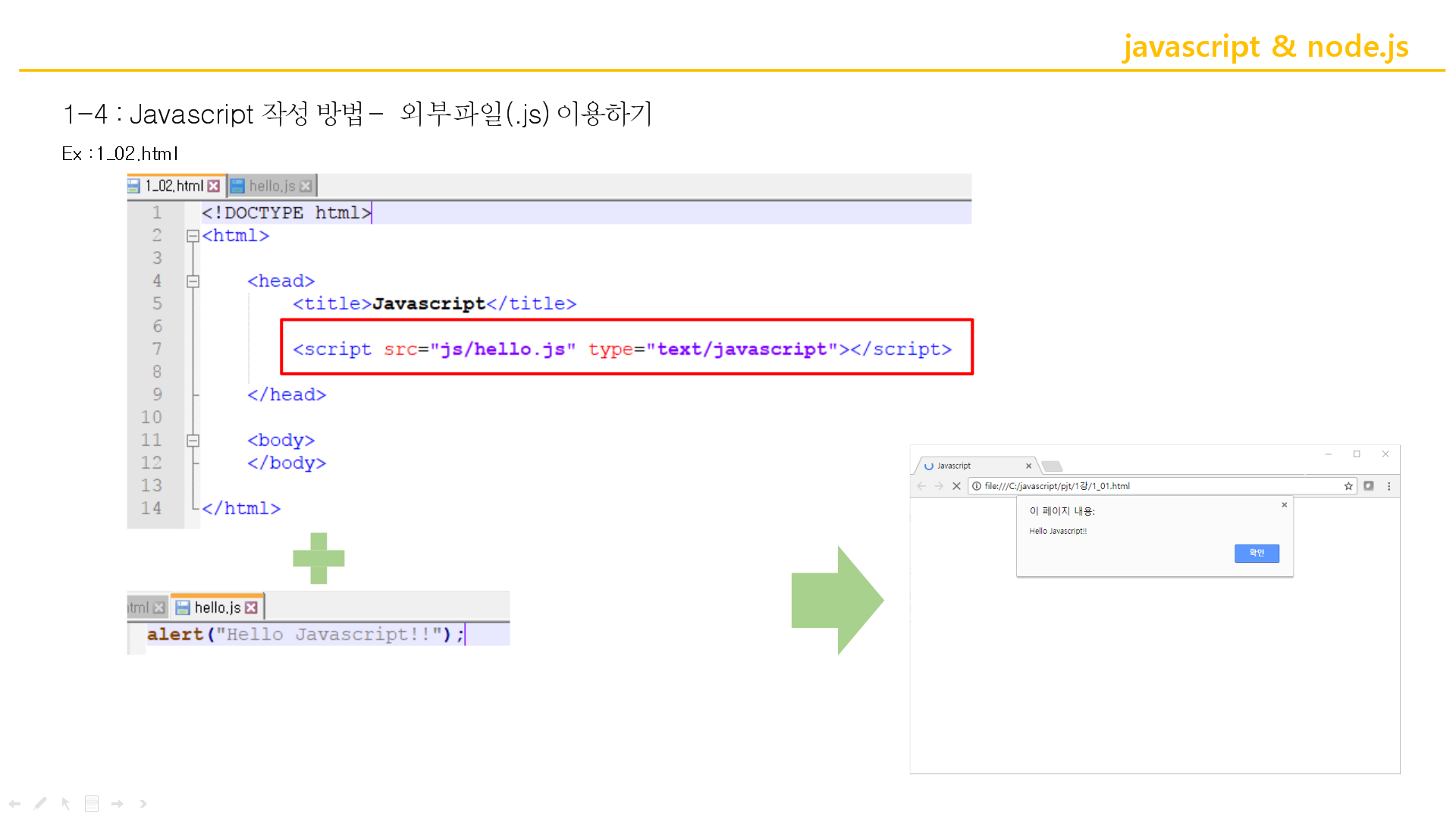Advance to next slide with right arrow
The image size is (1456, 819).
click(x=118, y=804)
